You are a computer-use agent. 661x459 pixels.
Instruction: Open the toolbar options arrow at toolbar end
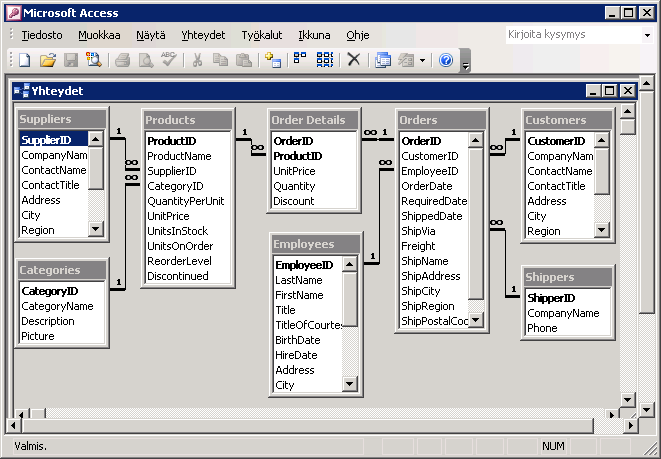465,61
